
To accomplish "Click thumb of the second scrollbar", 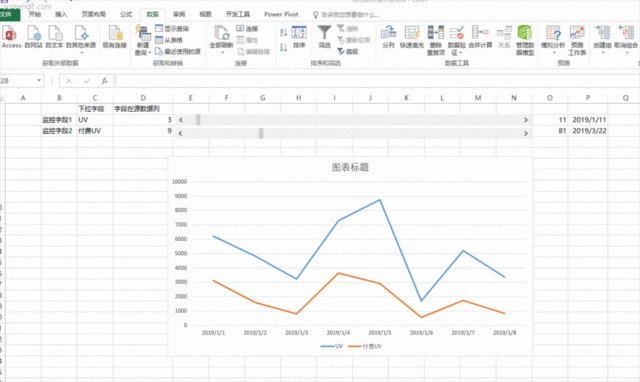I will coord(261,133).
